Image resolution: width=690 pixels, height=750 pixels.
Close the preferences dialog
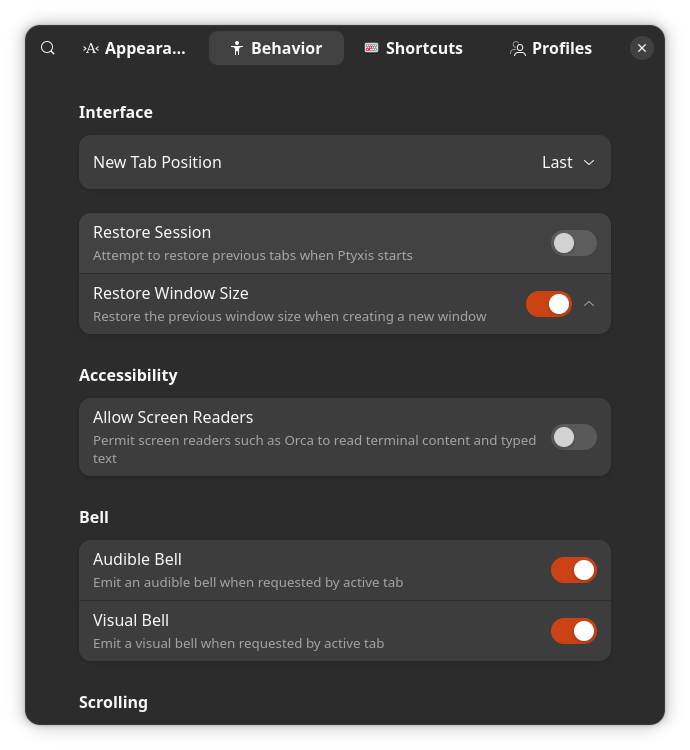click(x=642, y=48)
